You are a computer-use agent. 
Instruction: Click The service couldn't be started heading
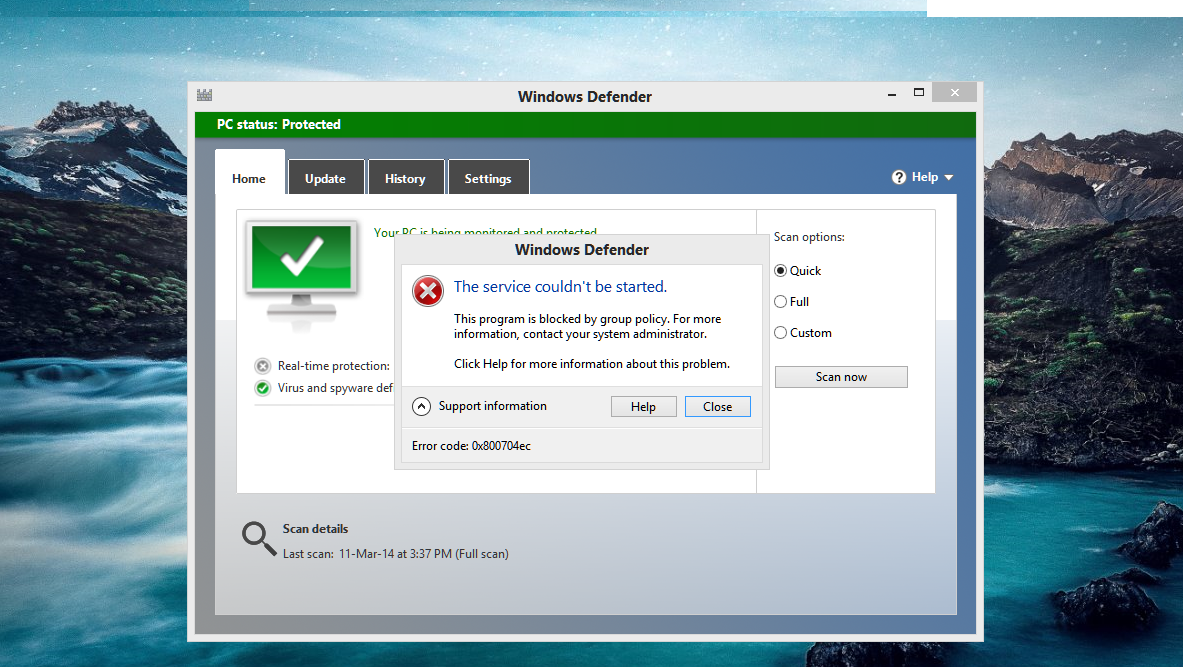point(561,287)
